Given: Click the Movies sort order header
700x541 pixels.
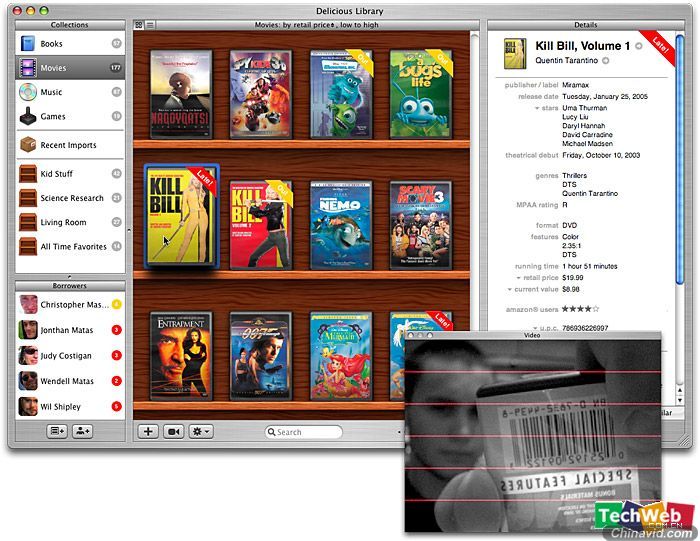Looking at the screenshot, I should pos(317,25).
